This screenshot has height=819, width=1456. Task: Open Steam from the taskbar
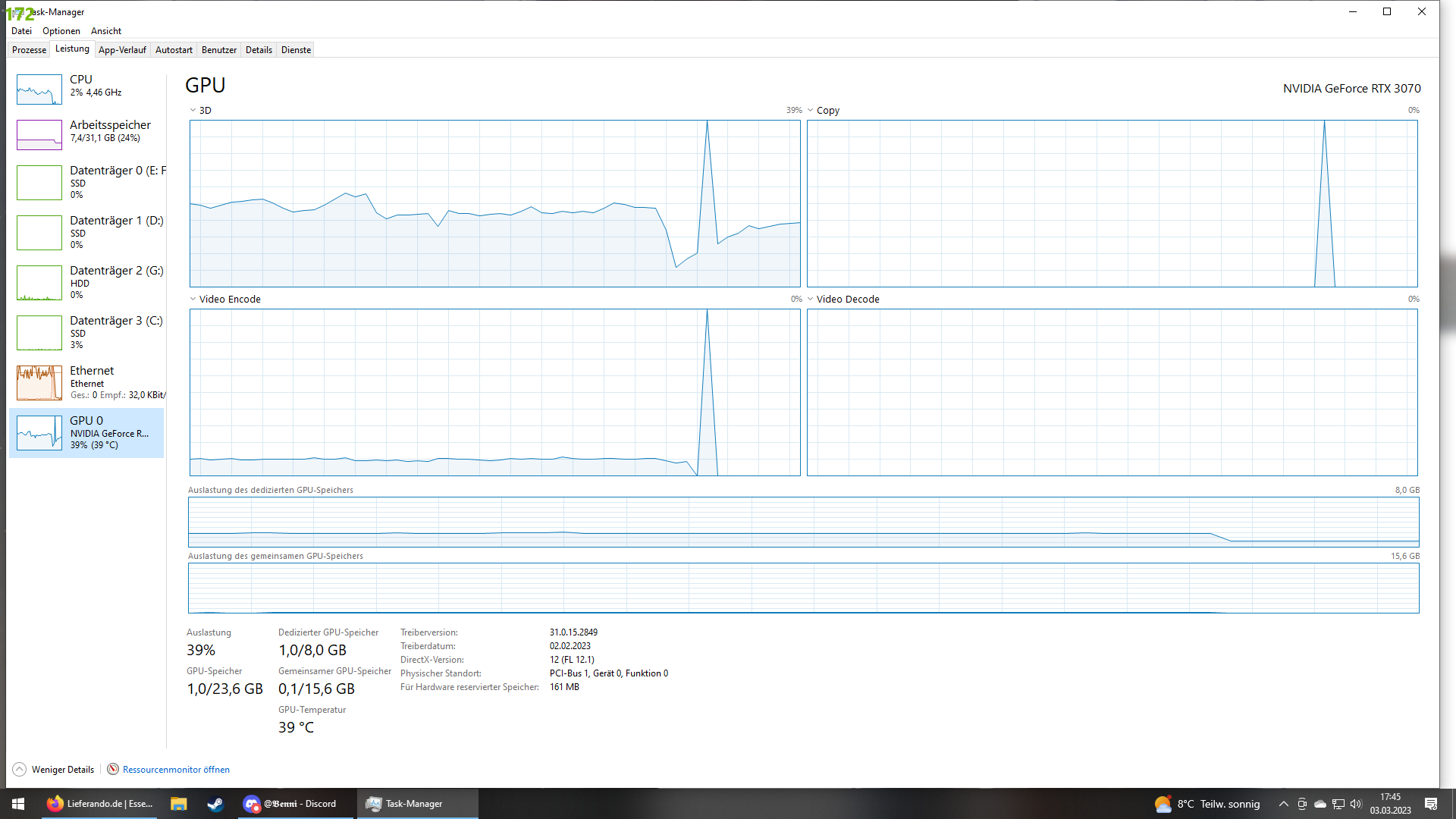click(x=215, y=804)
